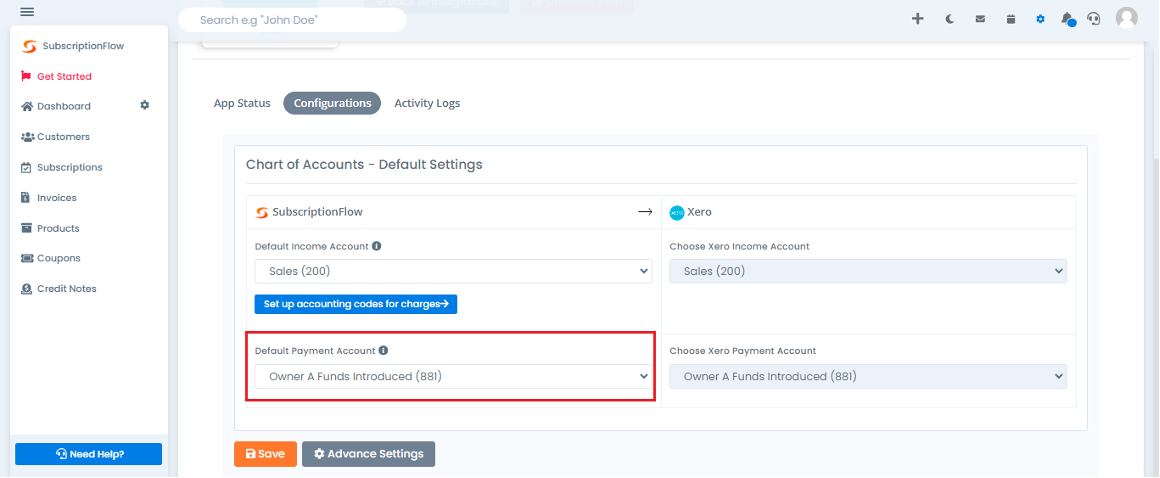Click the plus add-new icon
This screenshot has width=1160, height=478.
coord(917,19)
